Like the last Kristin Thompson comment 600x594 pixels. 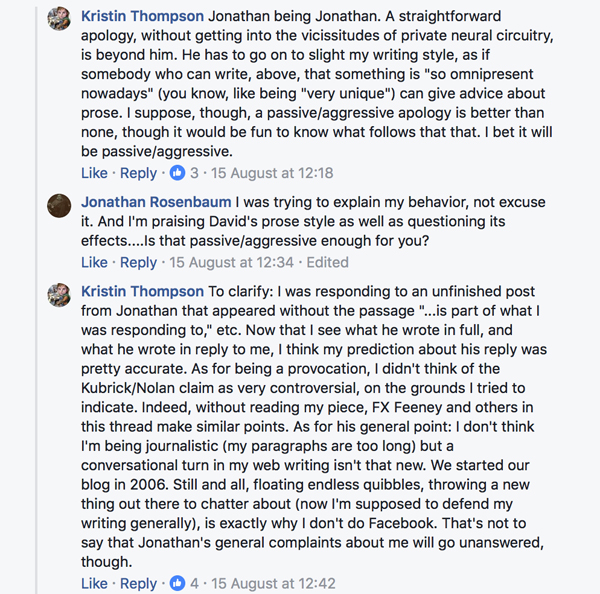94,583
